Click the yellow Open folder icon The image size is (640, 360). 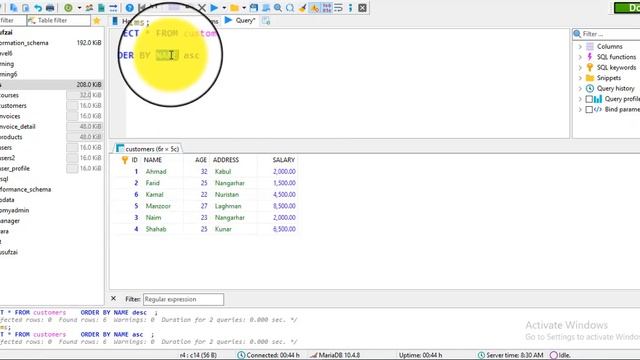[234, 8]
